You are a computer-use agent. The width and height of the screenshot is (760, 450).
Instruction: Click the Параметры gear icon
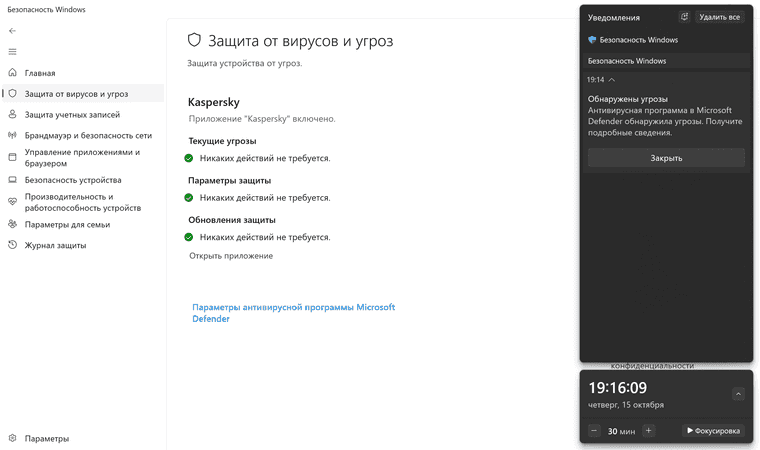tap(13, 438)
